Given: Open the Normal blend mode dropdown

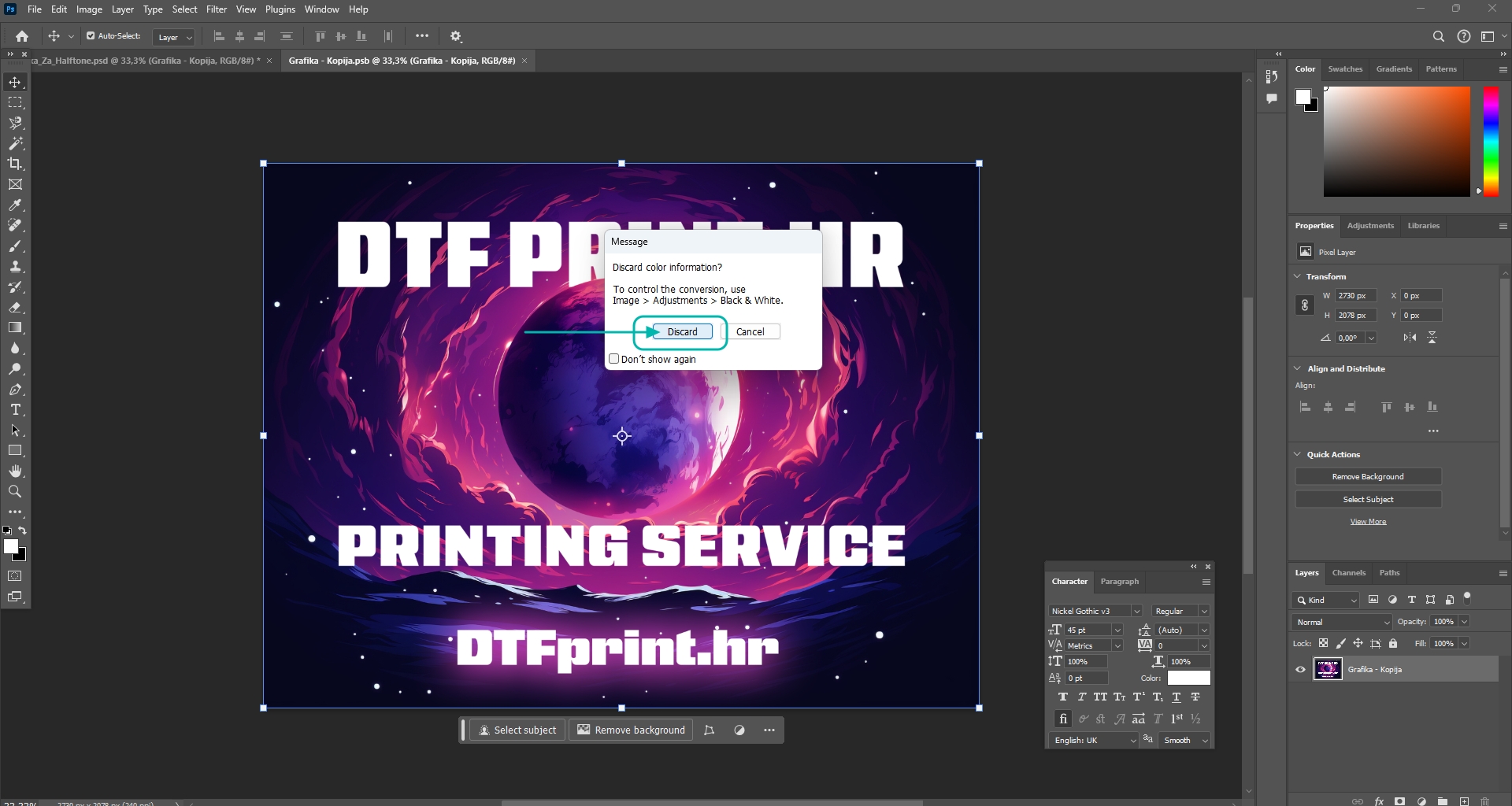Looking at the screenshot, I should point(1342,622).
